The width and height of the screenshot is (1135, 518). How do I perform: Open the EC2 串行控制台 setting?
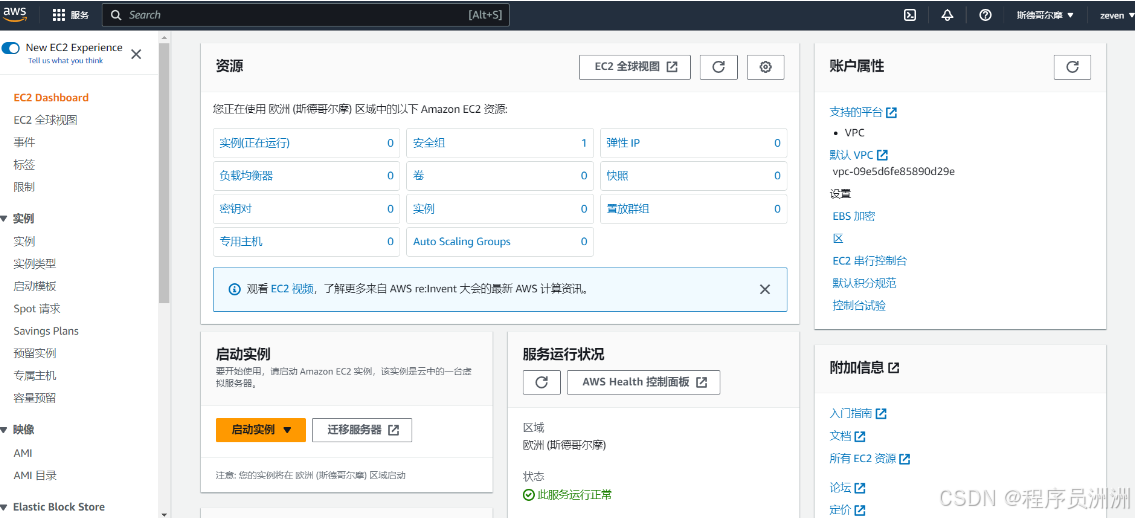tap(869, 260)
